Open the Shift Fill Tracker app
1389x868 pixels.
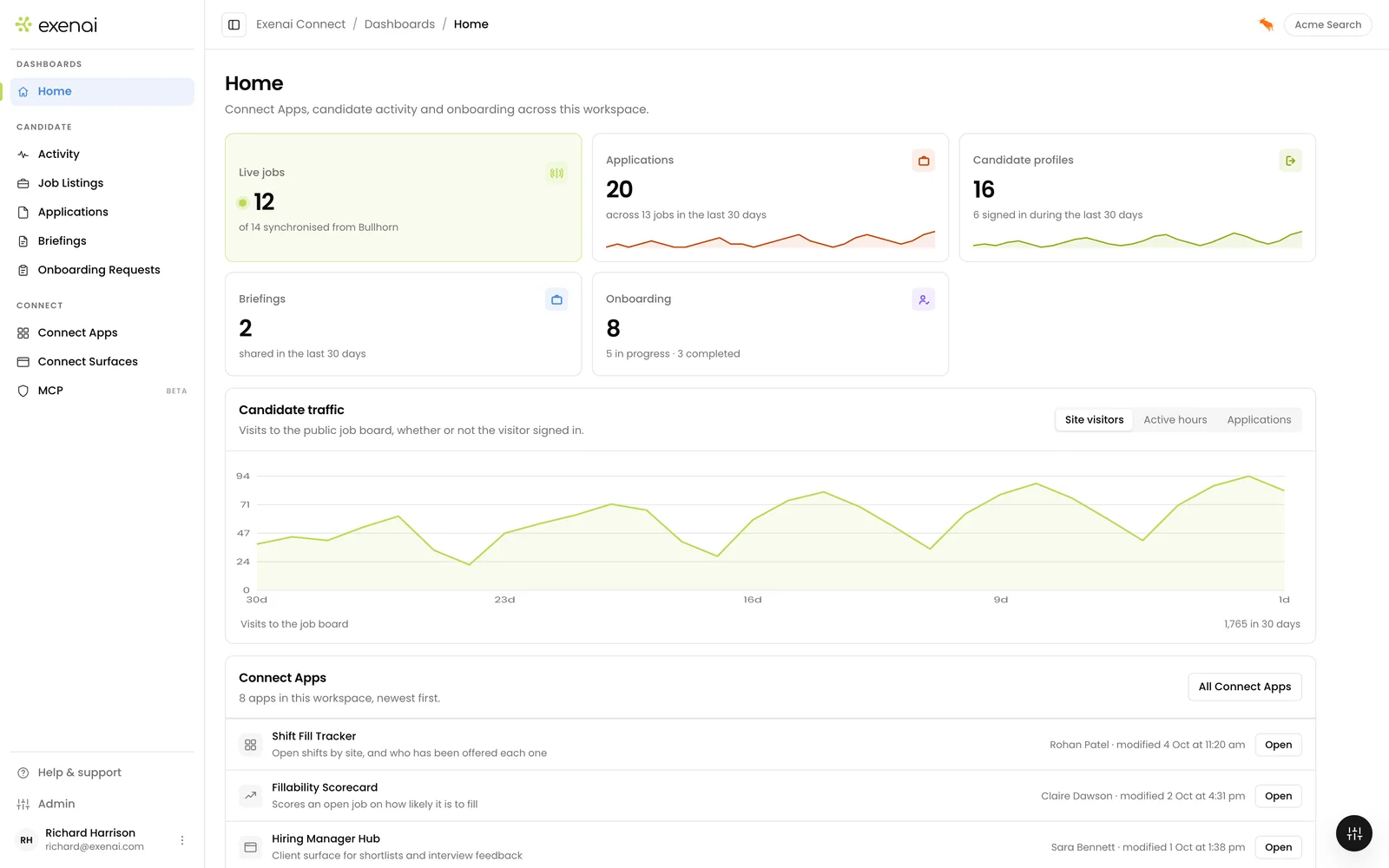pyautogui.click(x=1278, y=745)
